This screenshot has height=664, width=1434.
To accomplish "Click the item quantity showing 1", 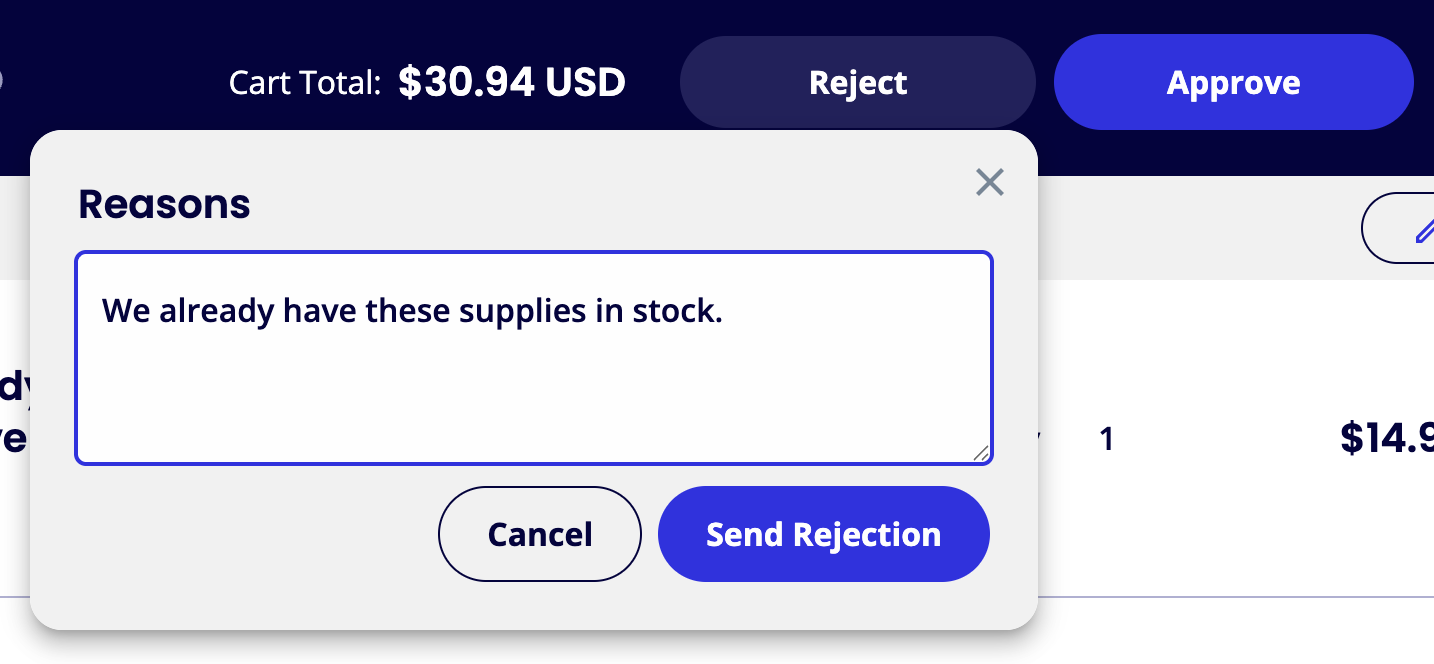I will pos(1107,439).
